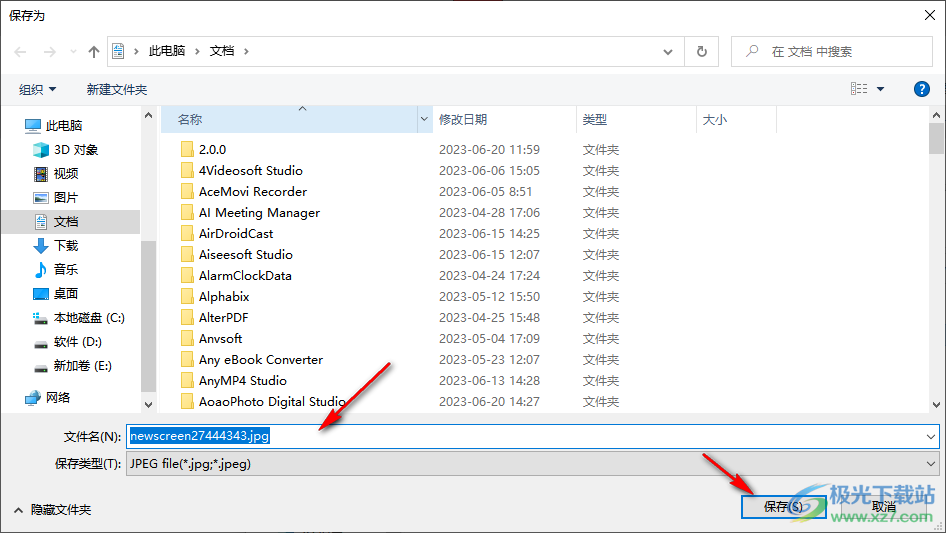Collapse folders with 隐藏文件夹
This screenshot has height=533, width=946.
[52, 510]
